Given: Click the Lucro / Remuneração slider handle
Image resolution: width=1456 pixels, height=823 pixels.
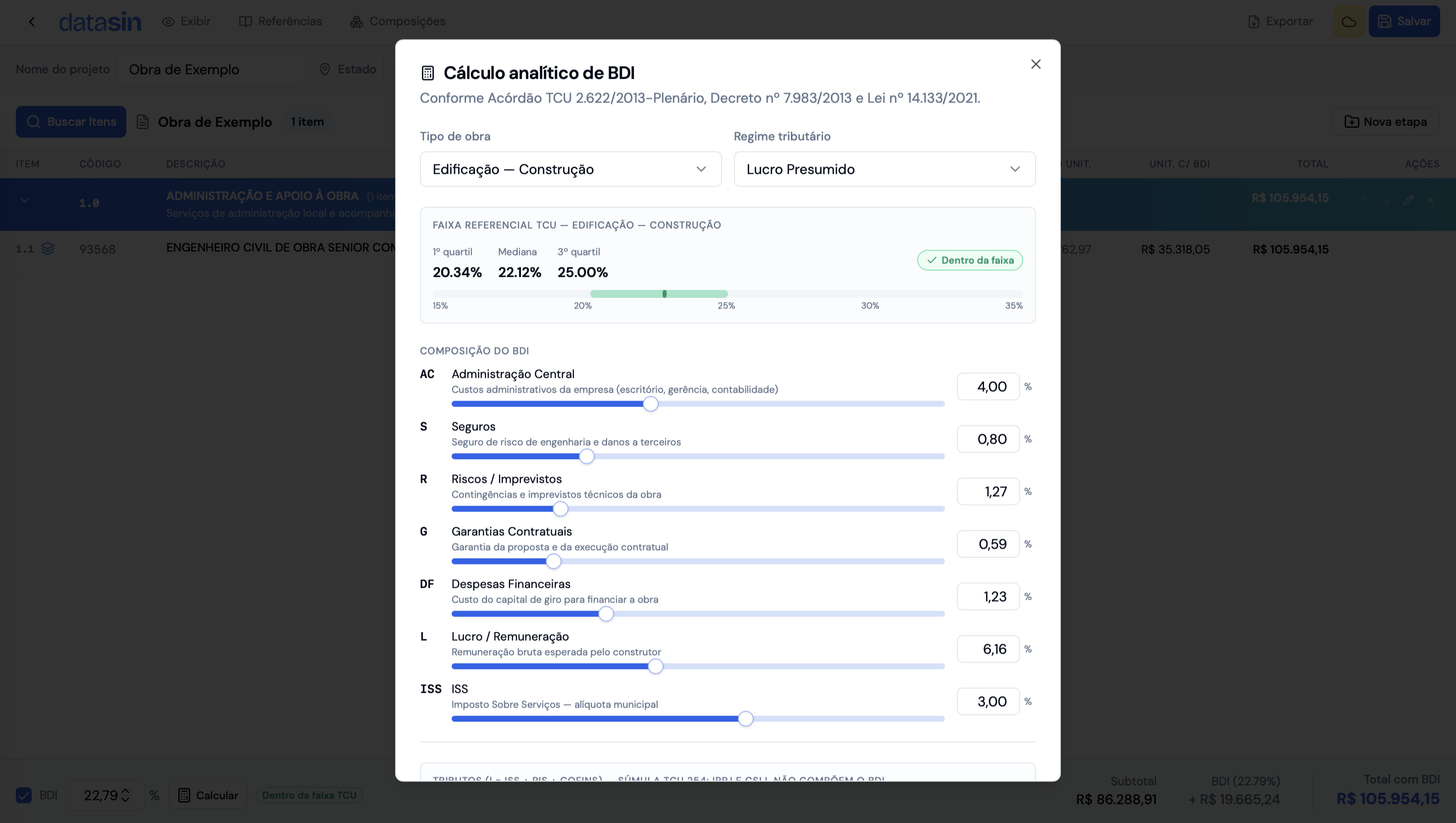Looking at the screenshot, I should [655, 667].
